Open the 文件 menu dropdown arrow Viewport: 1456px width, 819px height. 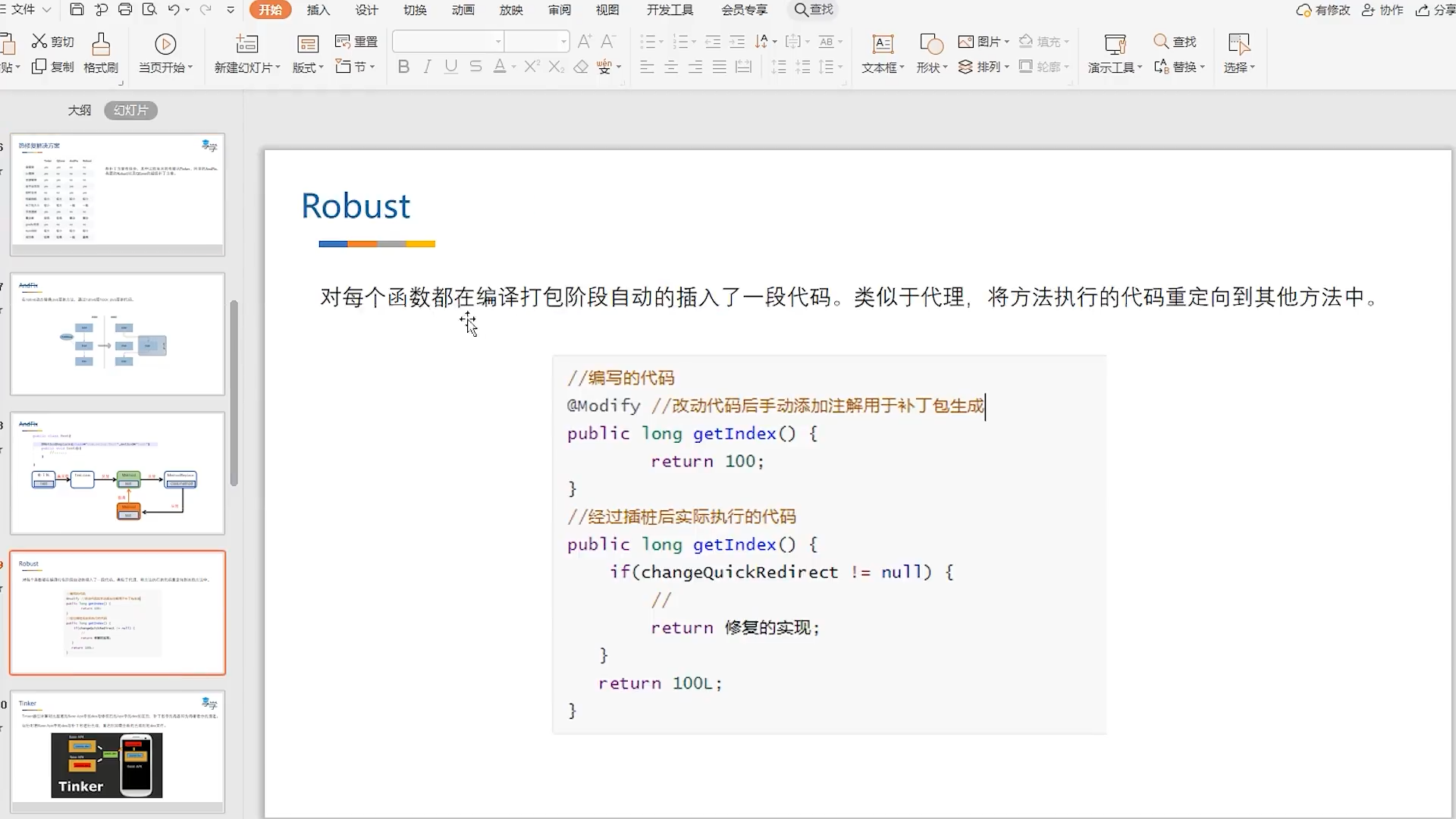pos(47,10)
